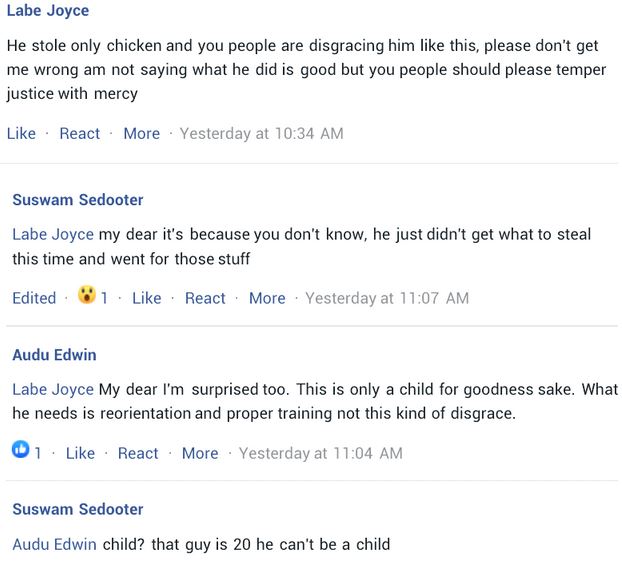The image size is (622, 575).
Task: Click the Yesterday at 10:34 AM timestamp
Action: pos(261,133)
